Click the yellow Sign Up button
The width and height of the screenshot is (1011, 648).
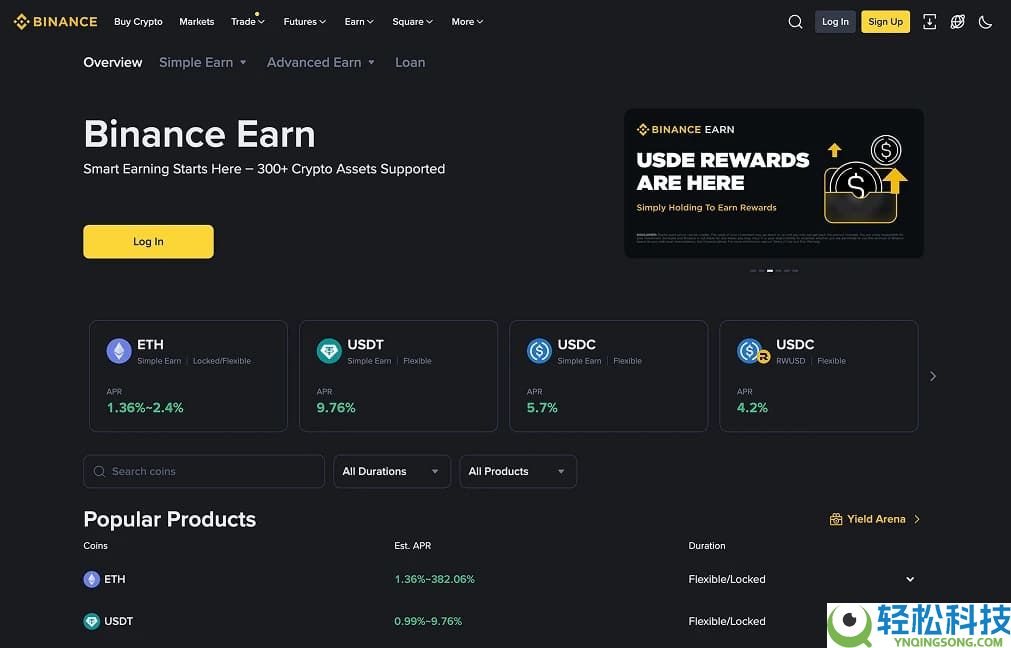pyautogui.click(x=885, y=22)
